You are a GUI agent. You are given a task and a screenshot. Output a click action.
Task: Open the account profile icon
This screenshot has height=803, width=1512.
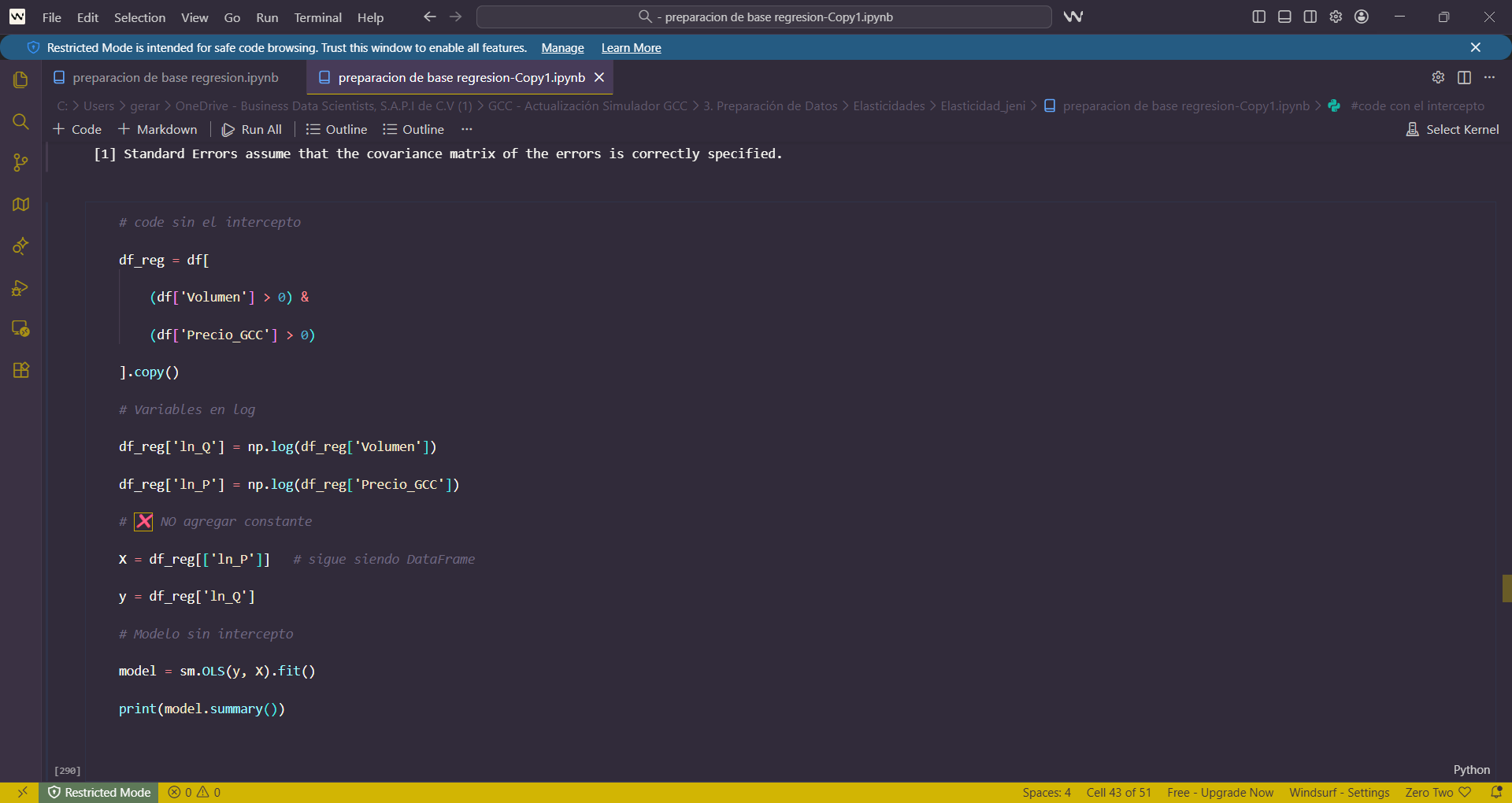coord(1362,17)
